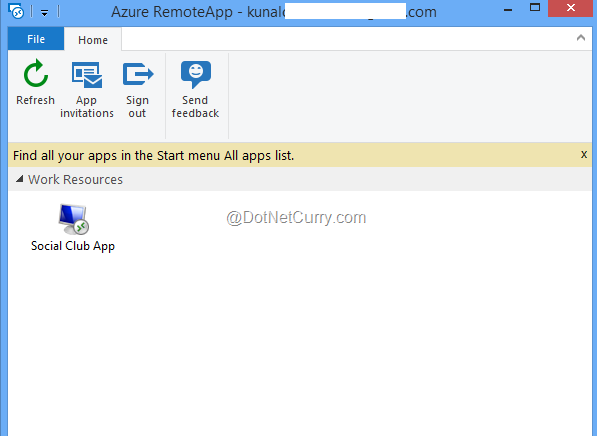Open the quick access toolbar dropdown
Image resolution: width=597 pixels, height=436 pixels.
(x=45, y=13)
